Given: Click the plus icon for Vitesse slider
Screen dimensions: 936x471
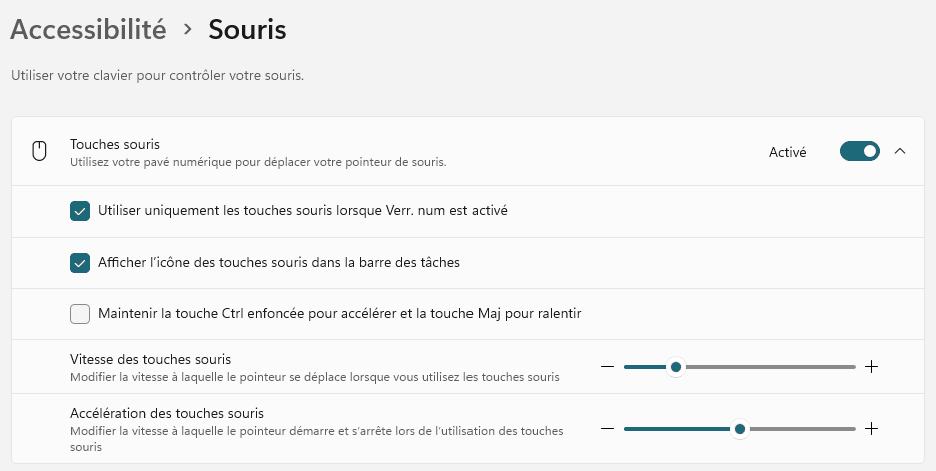Looking at the screenshot, I should 871,367.
